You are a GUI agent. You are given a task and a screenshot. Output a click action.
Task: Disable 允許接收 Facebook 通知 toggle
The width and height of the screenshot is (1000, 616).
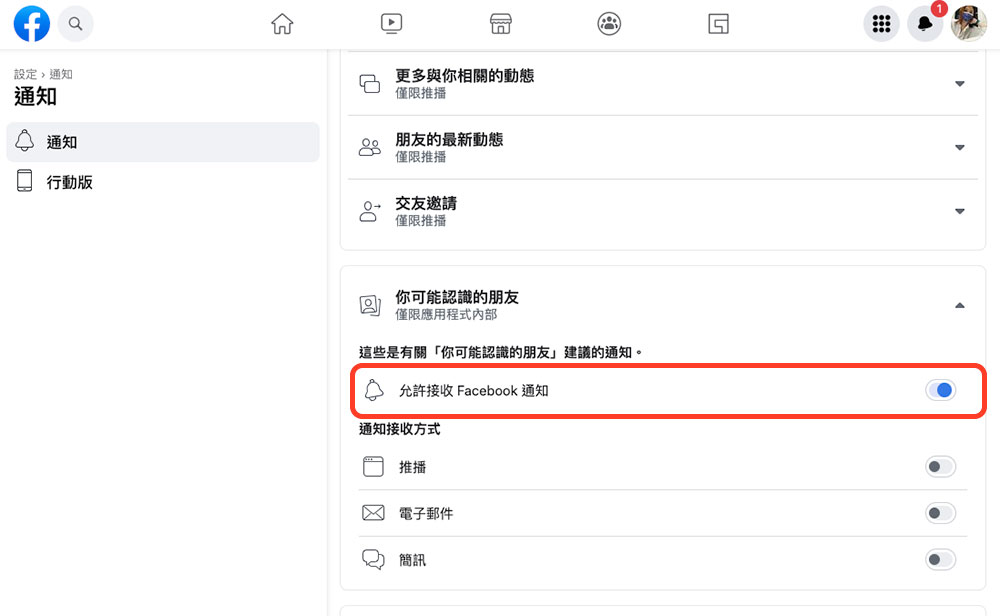coord(940,390)
